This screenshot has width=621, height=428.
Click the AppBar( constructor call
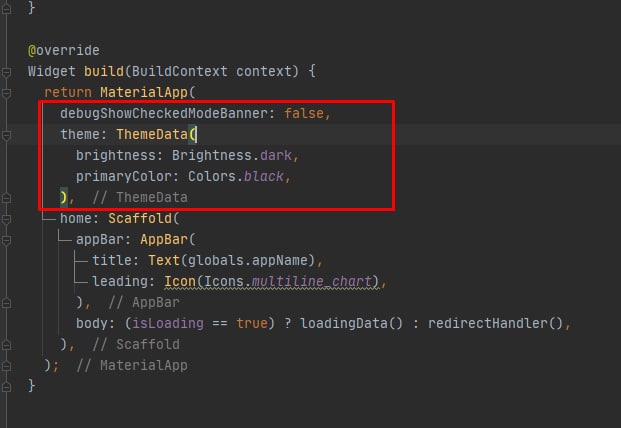pyautogui.click(x=168, y=240)
